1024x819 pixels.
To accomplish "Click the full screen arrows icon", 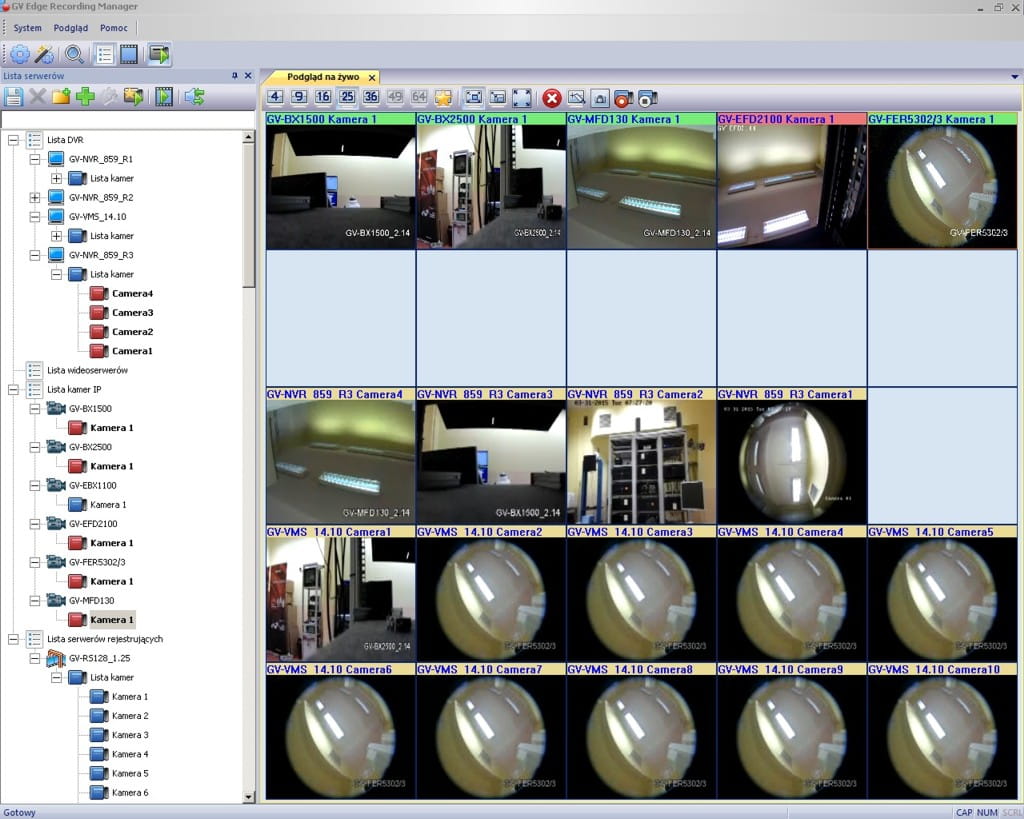I will coord(521,97).
